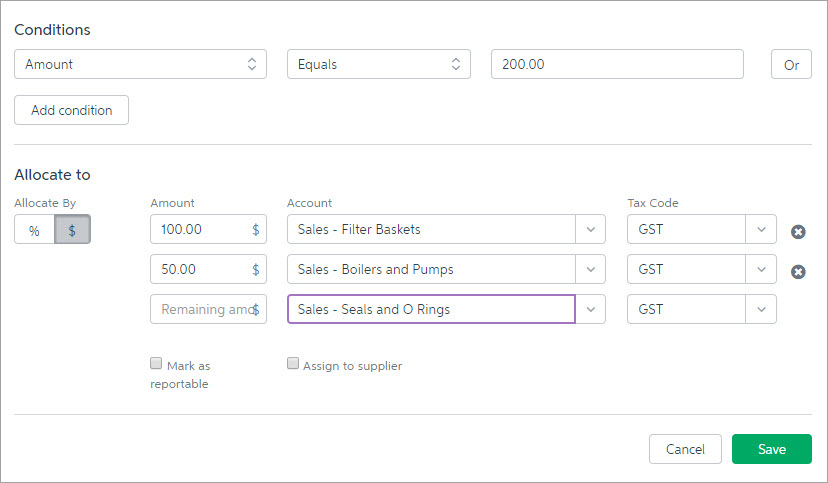Screen dimensions: 828x483
Task: Open the second row GST tax code dropdown
Action: pos(761,269)
